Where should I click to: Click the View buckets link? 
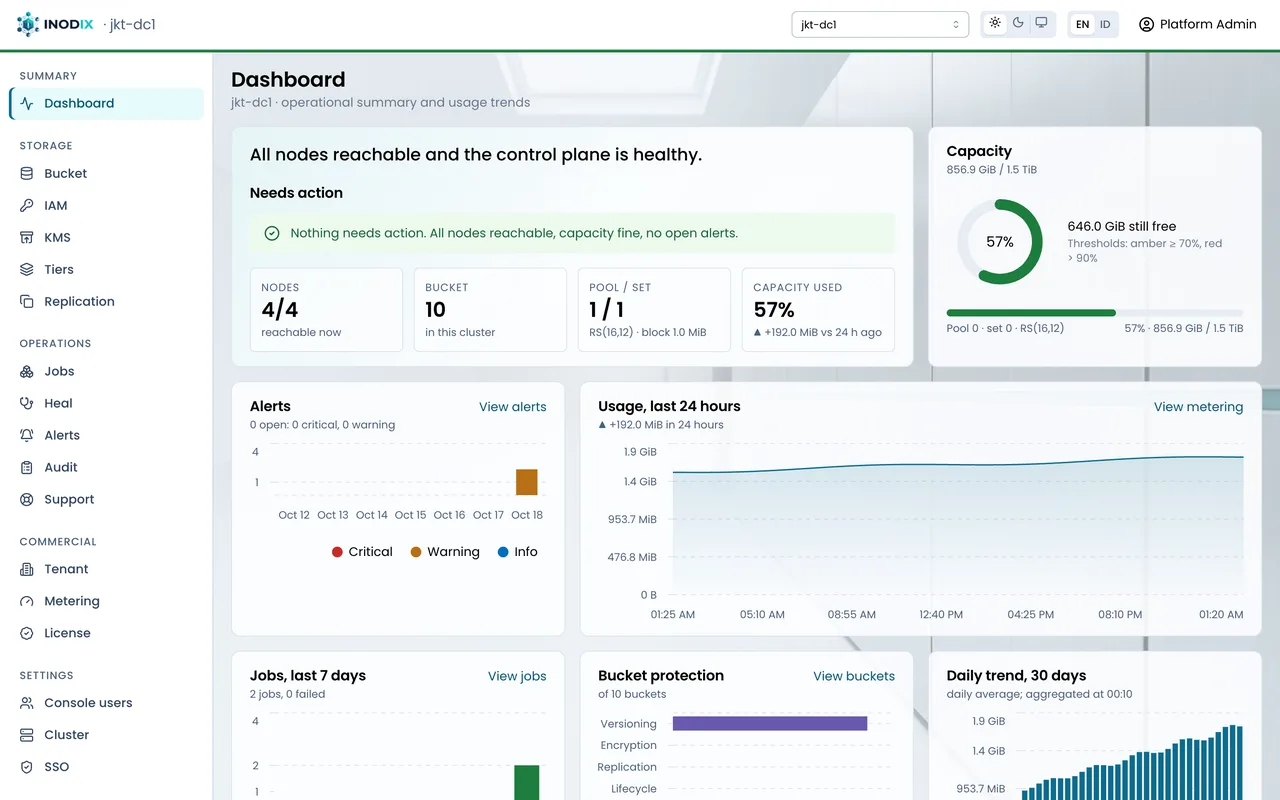(854, 676)
